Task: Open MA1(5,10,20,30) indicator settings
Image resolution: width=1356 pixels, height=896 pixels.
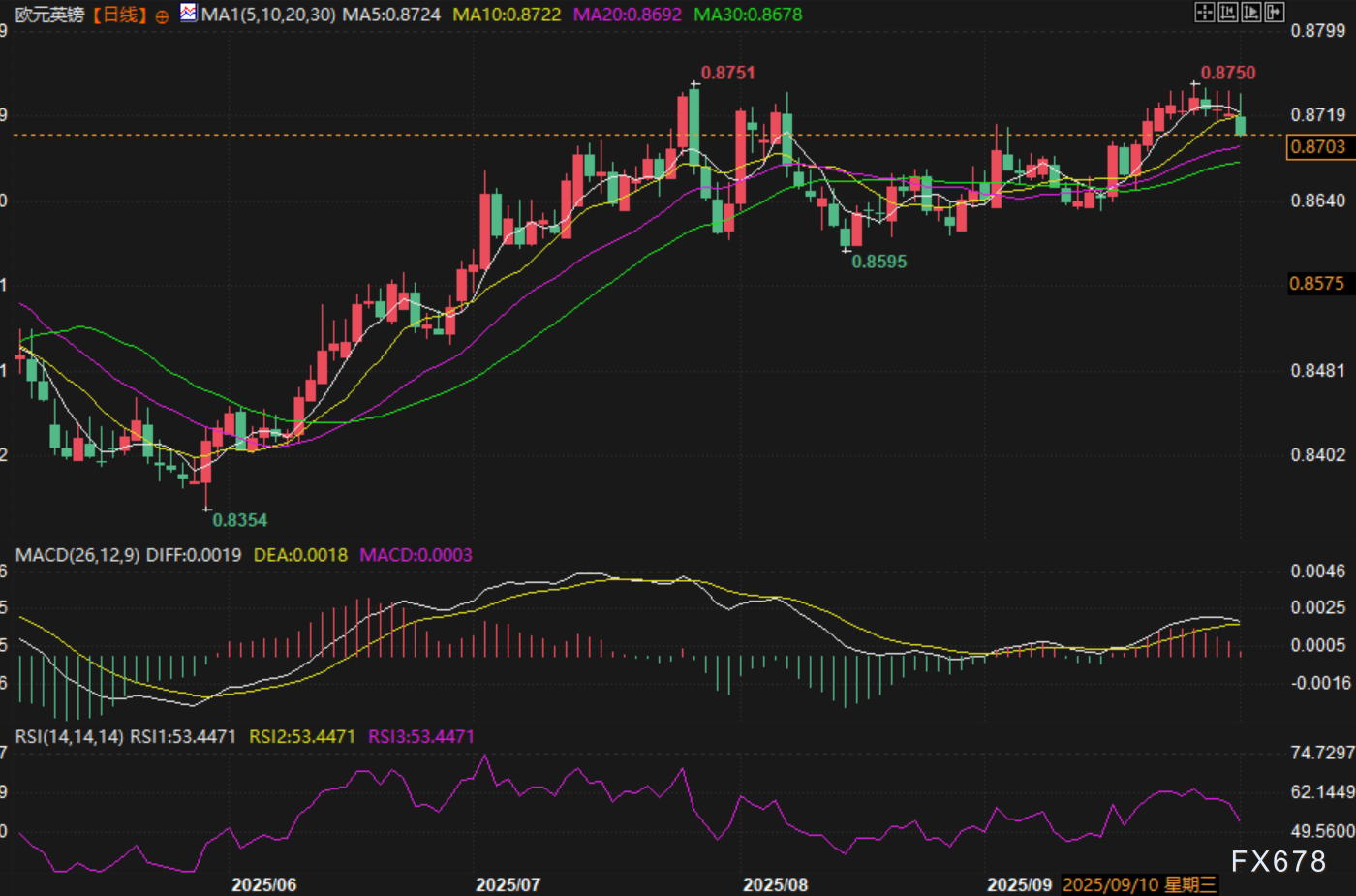Action: click(268, 15)
